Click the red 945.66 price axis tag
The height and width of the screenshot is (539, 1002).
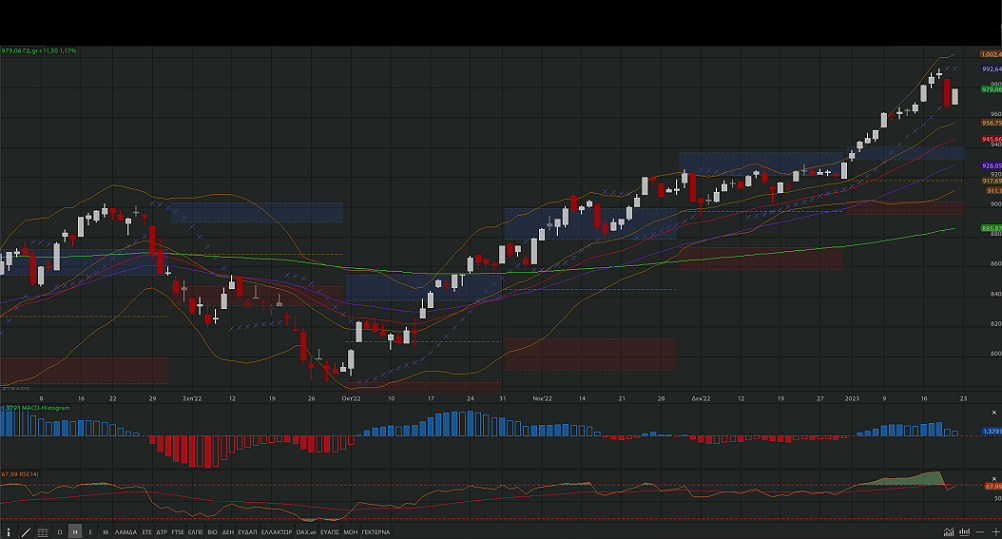click(x=991, y=139)
